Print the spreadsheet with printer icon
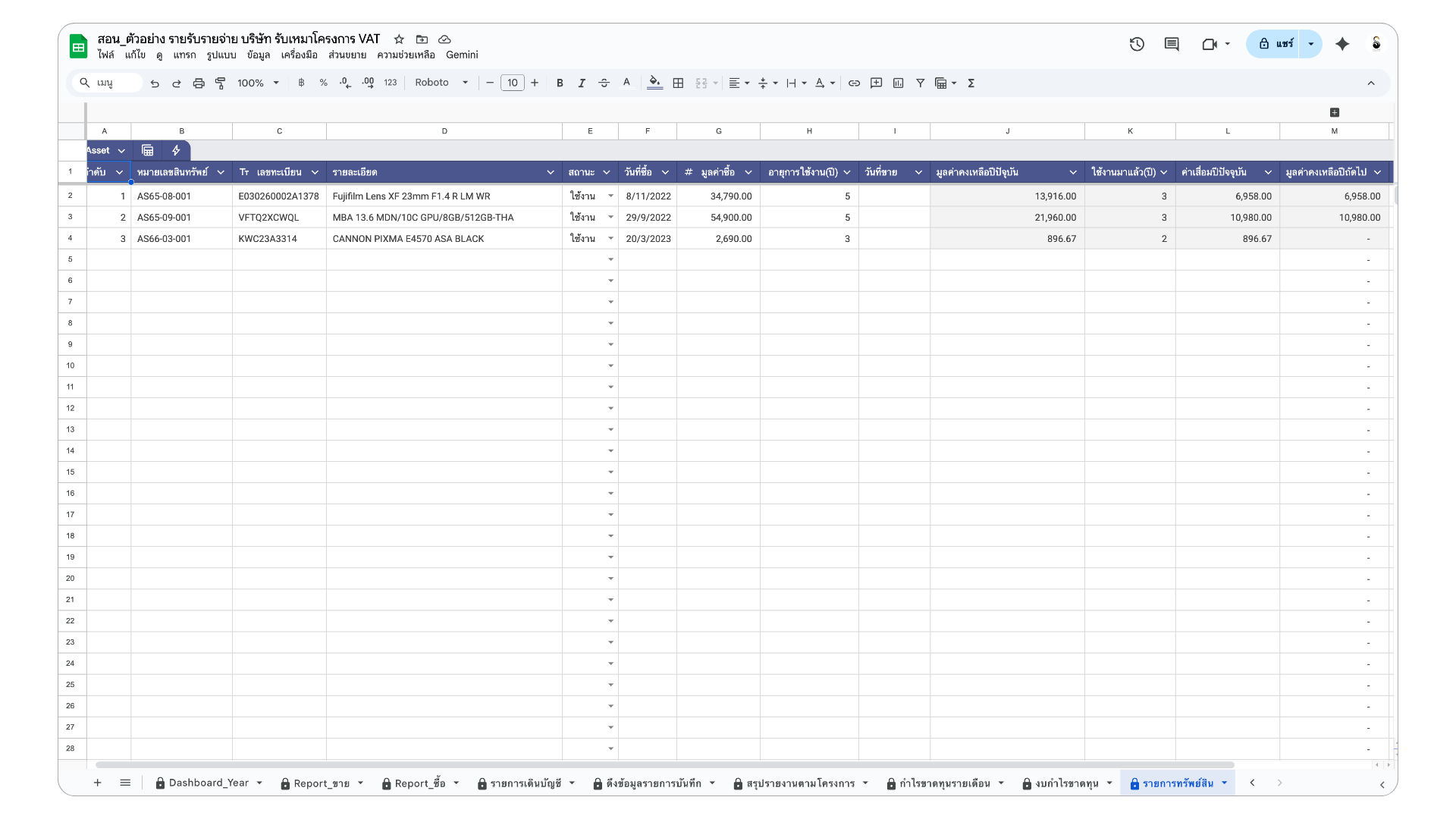Viewport: 1456px width, 819px height. point(199,83)
